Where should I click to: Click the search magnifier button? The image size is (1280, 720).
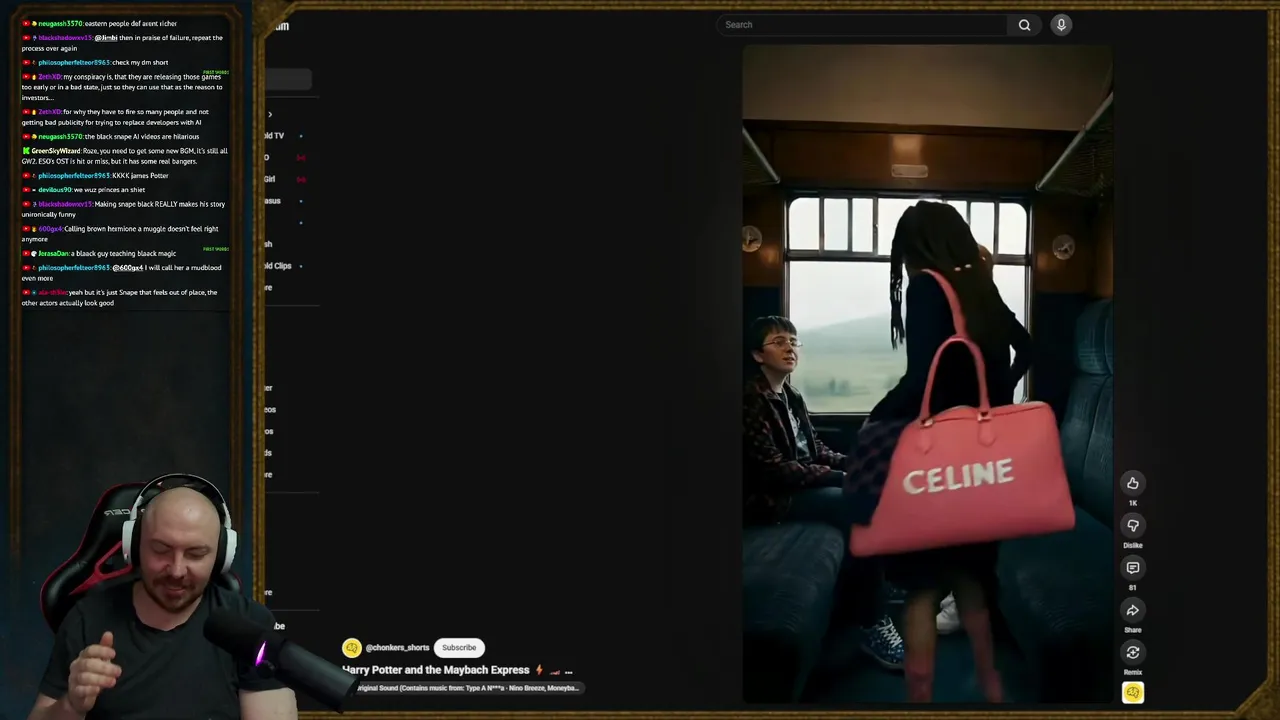pos(1024,25)
